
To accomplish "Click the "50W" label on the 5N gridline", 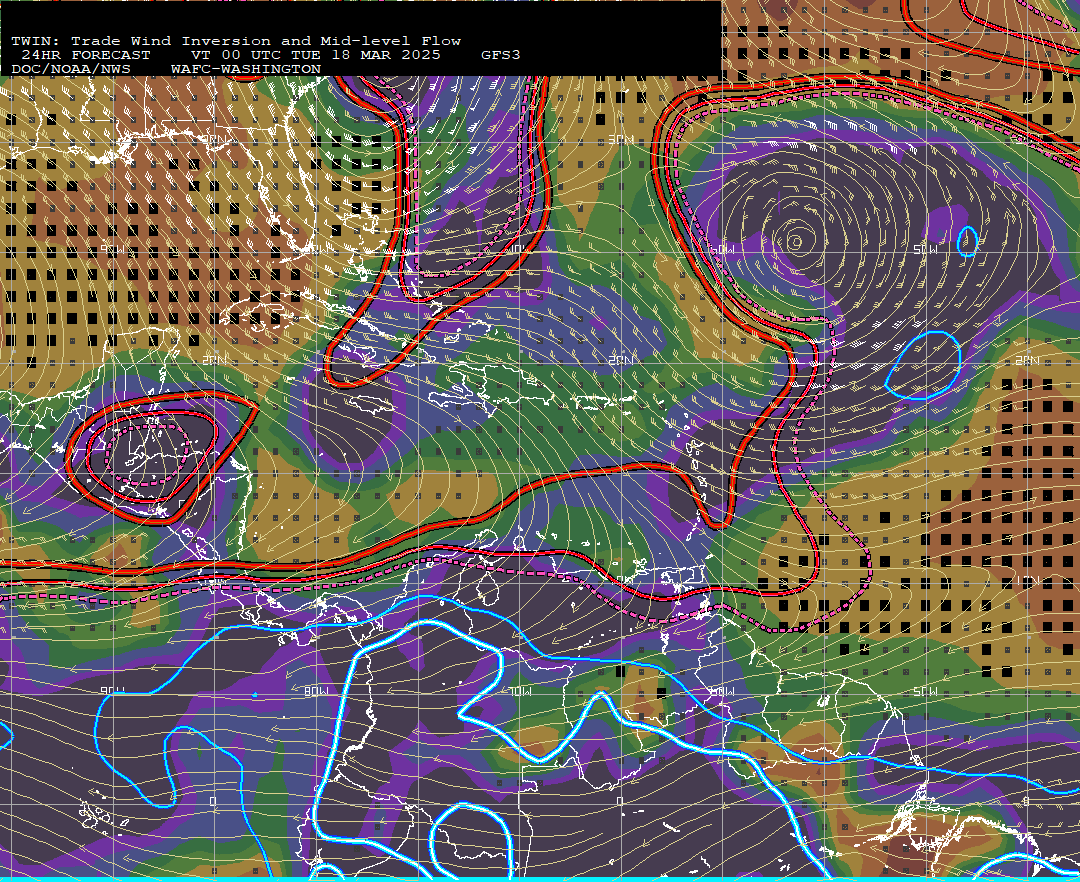I will tap(925, 691).
